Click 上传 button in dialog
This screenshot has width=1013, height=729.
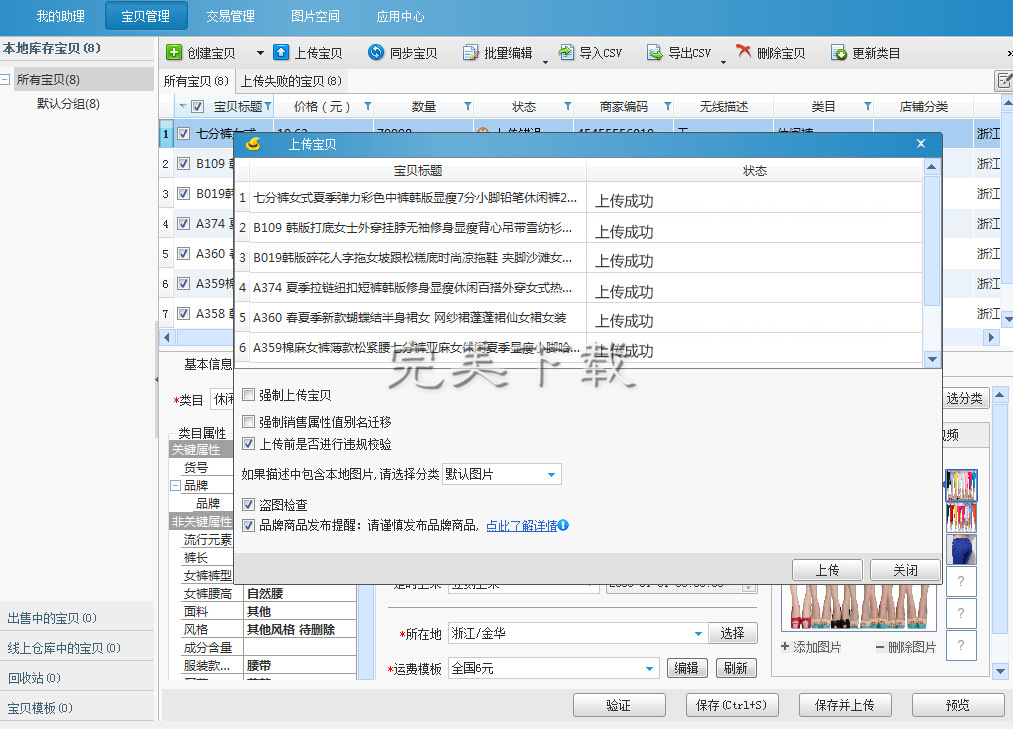(x=827, y=570)
